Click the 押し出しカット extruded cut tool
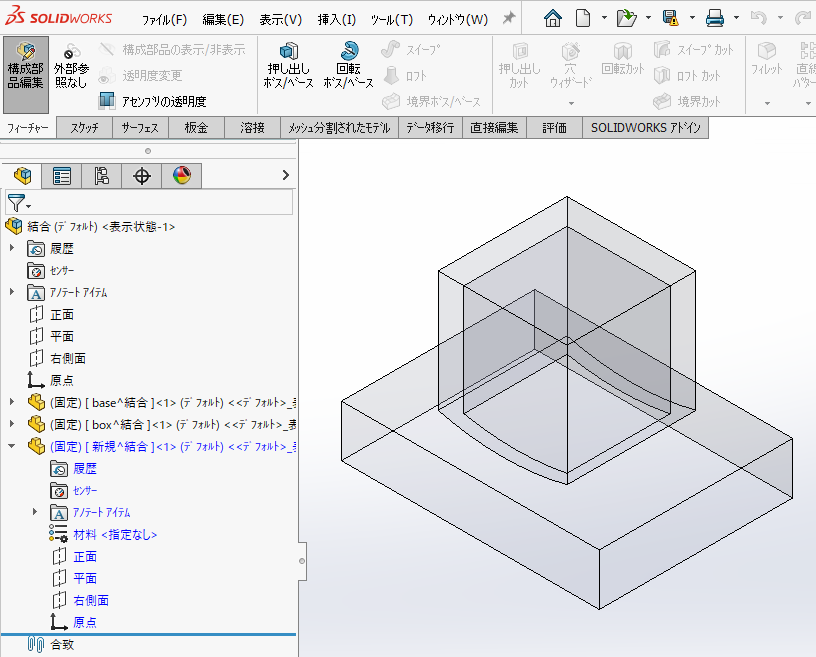 pos(519,66)
